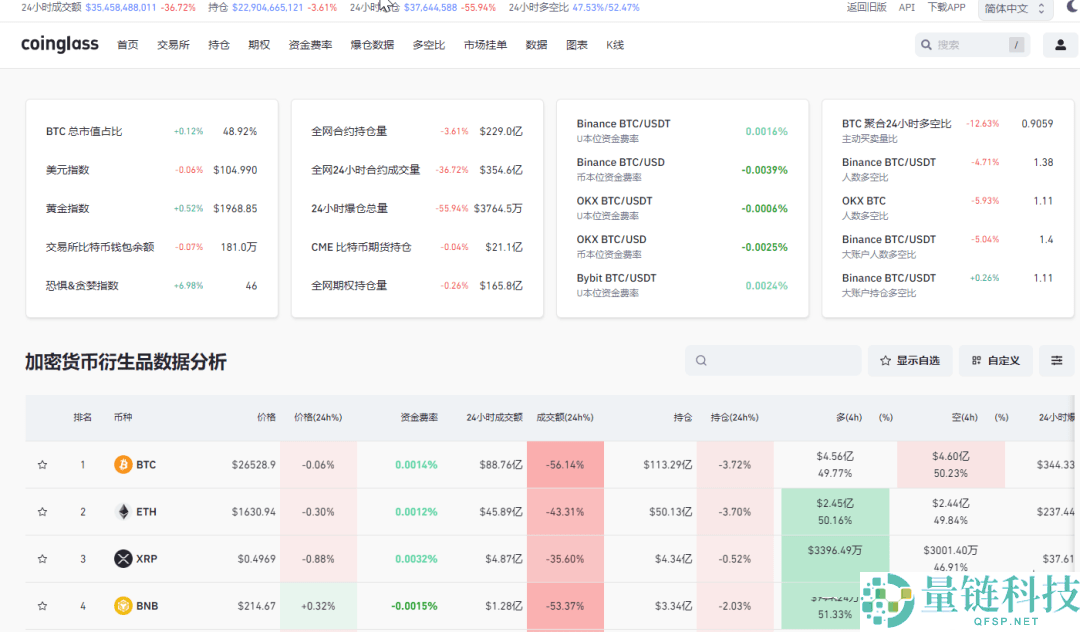Screen dimensions: 1080x632
Task: Open the column filter icon beside 自定义
Action: tap(1057, 360)
